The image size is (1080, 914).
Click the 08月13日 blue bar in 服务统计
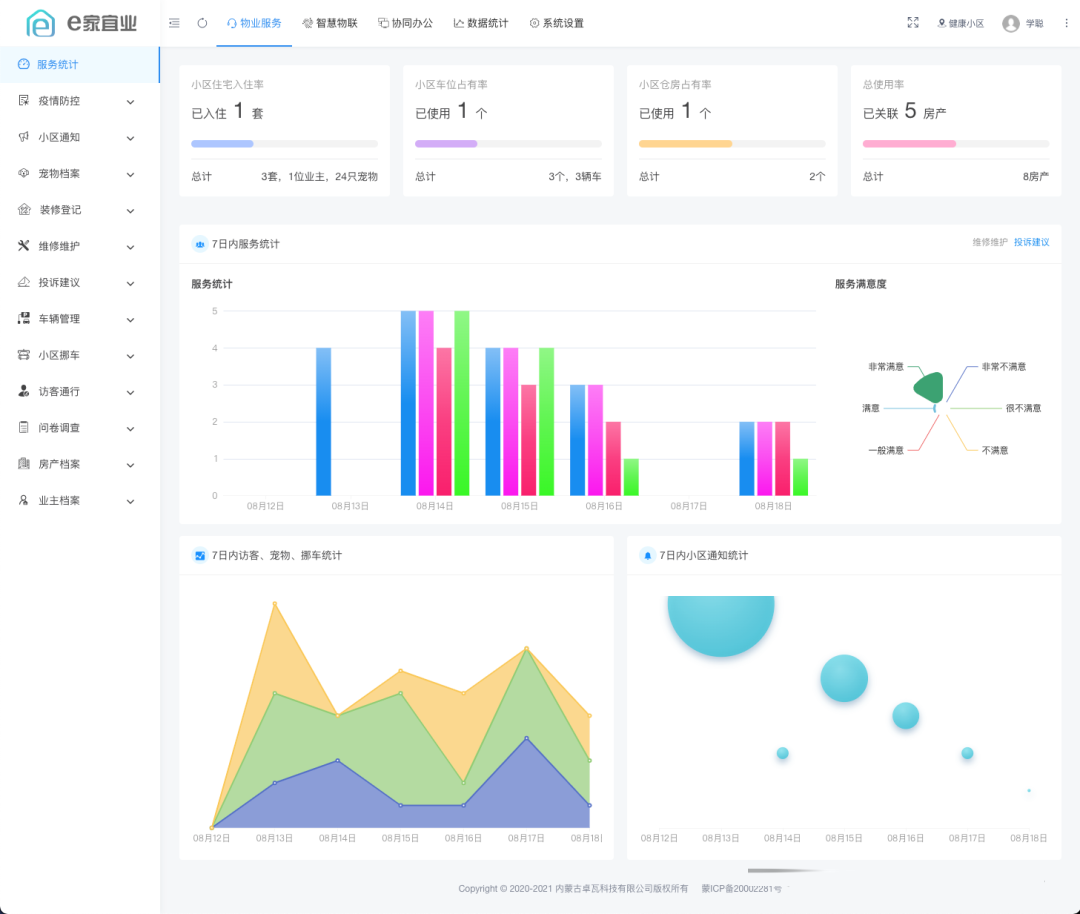click(323, 422)
